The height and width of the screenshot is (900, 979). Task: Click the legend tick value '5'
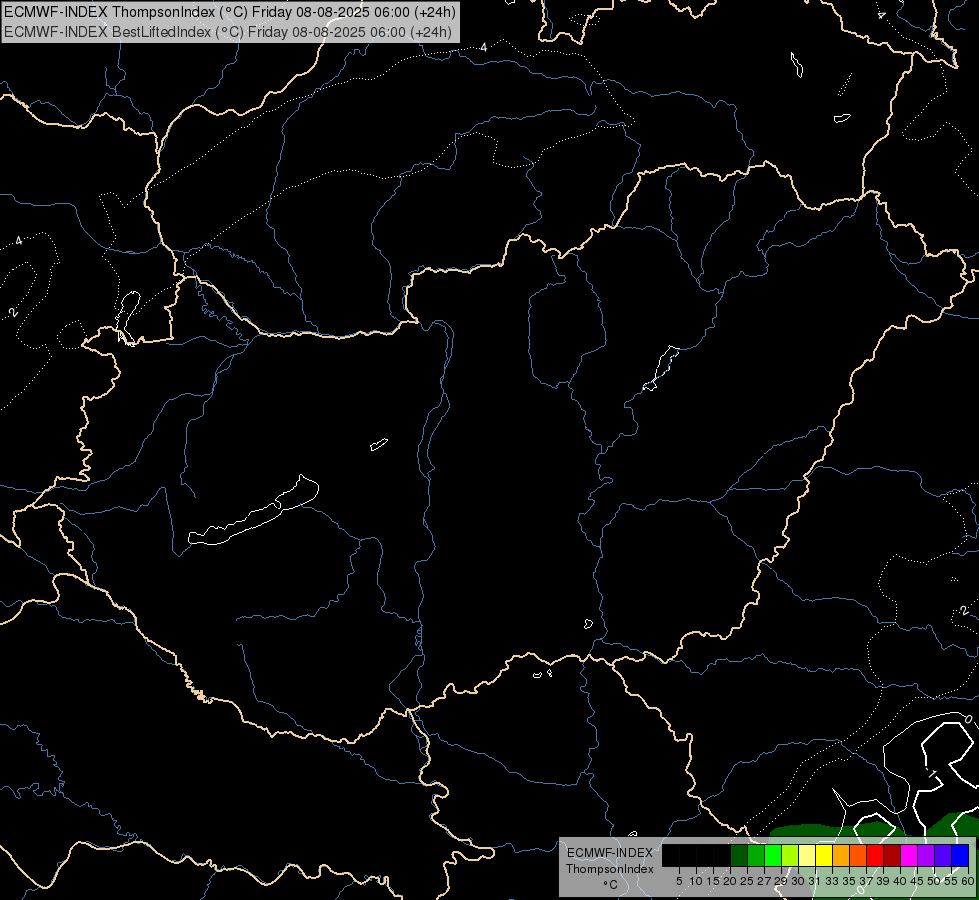(x=679, y=881)
